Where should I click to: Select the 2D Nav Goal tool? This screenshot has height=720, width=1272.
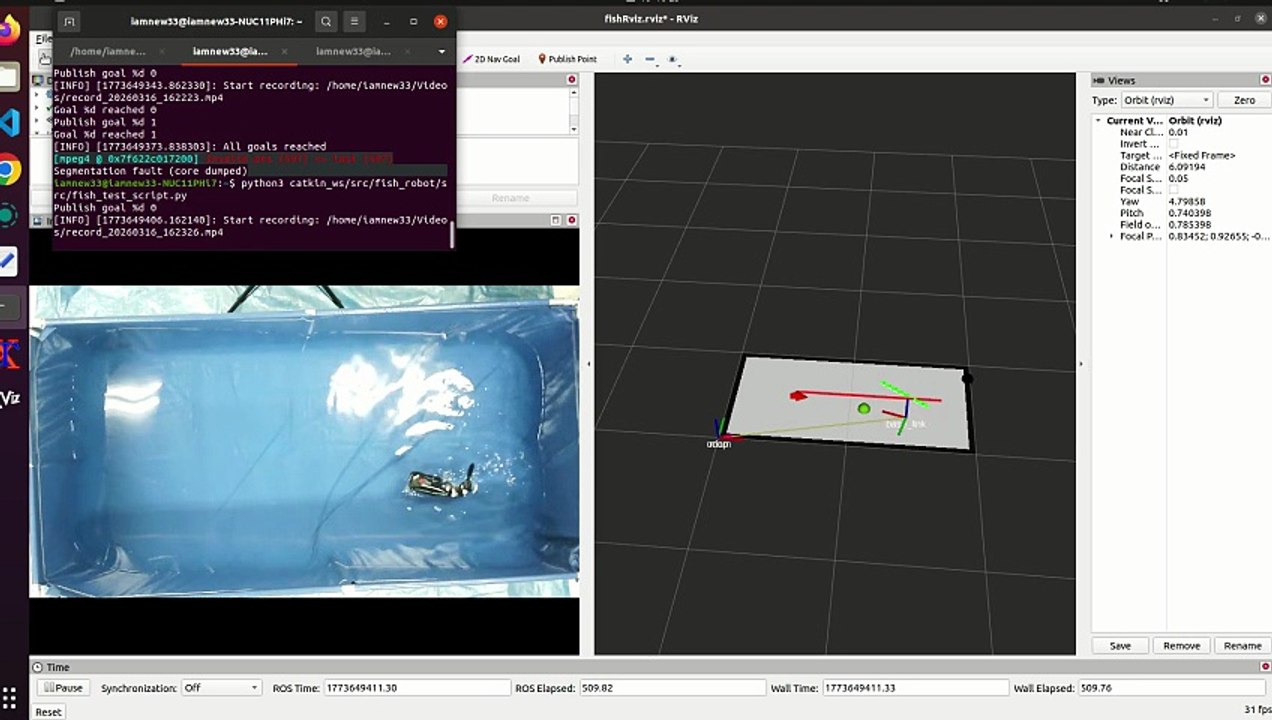491,59
